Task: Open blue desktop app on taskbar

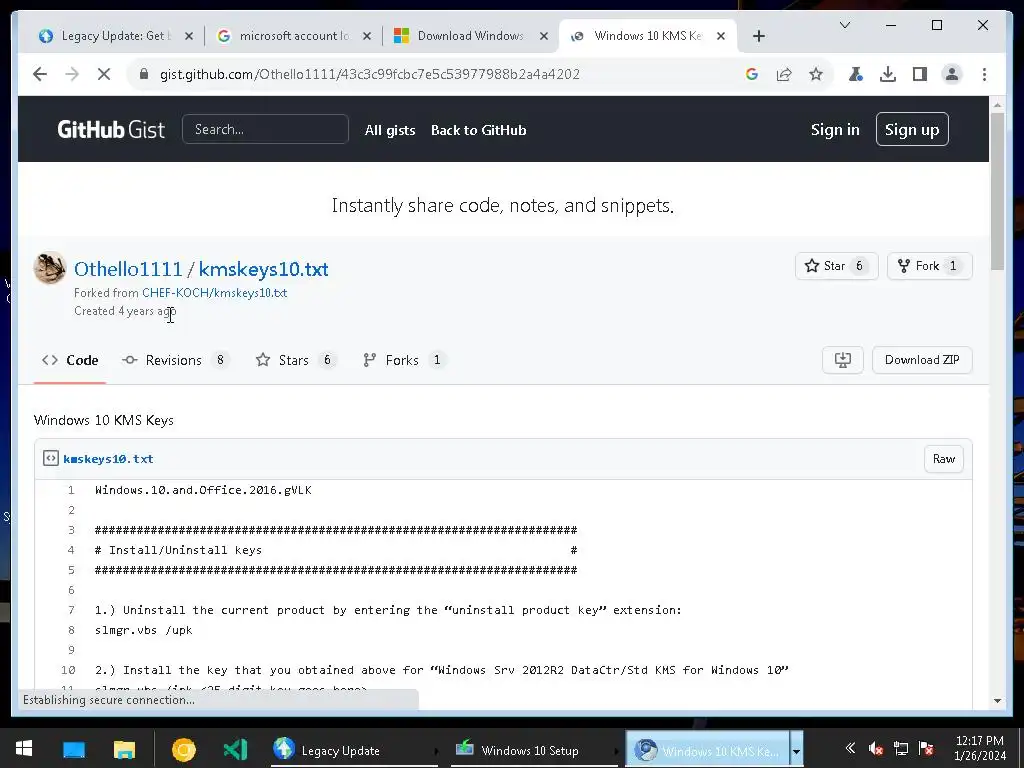Action: pos(74,749)
